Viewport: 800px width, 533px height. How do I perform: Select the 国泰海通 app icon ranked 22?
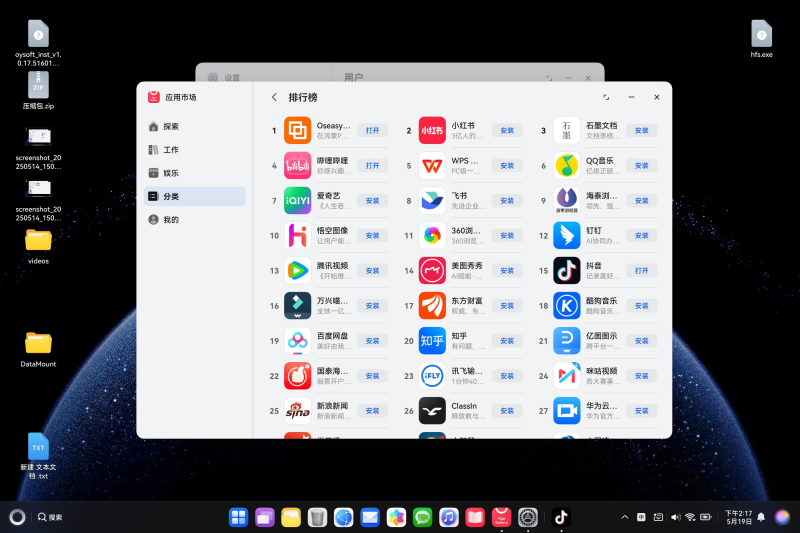click(297, 376)
